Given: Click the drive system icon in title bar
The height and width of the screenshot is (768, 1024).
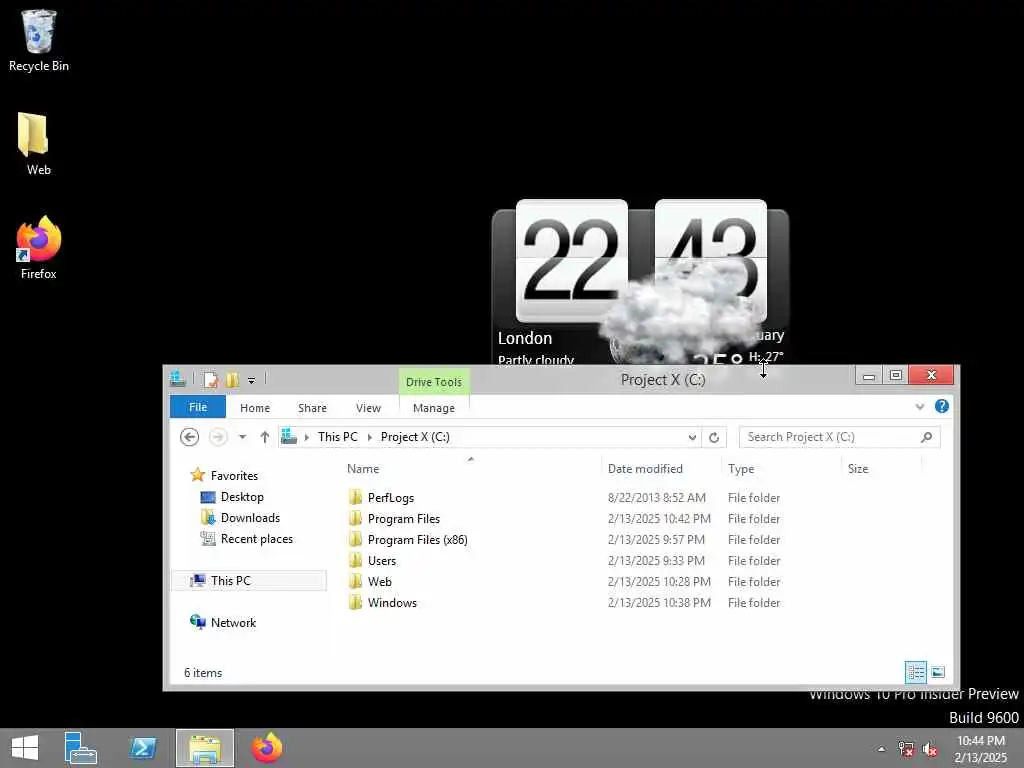Looking at the screenshot, I should point(178,379).
